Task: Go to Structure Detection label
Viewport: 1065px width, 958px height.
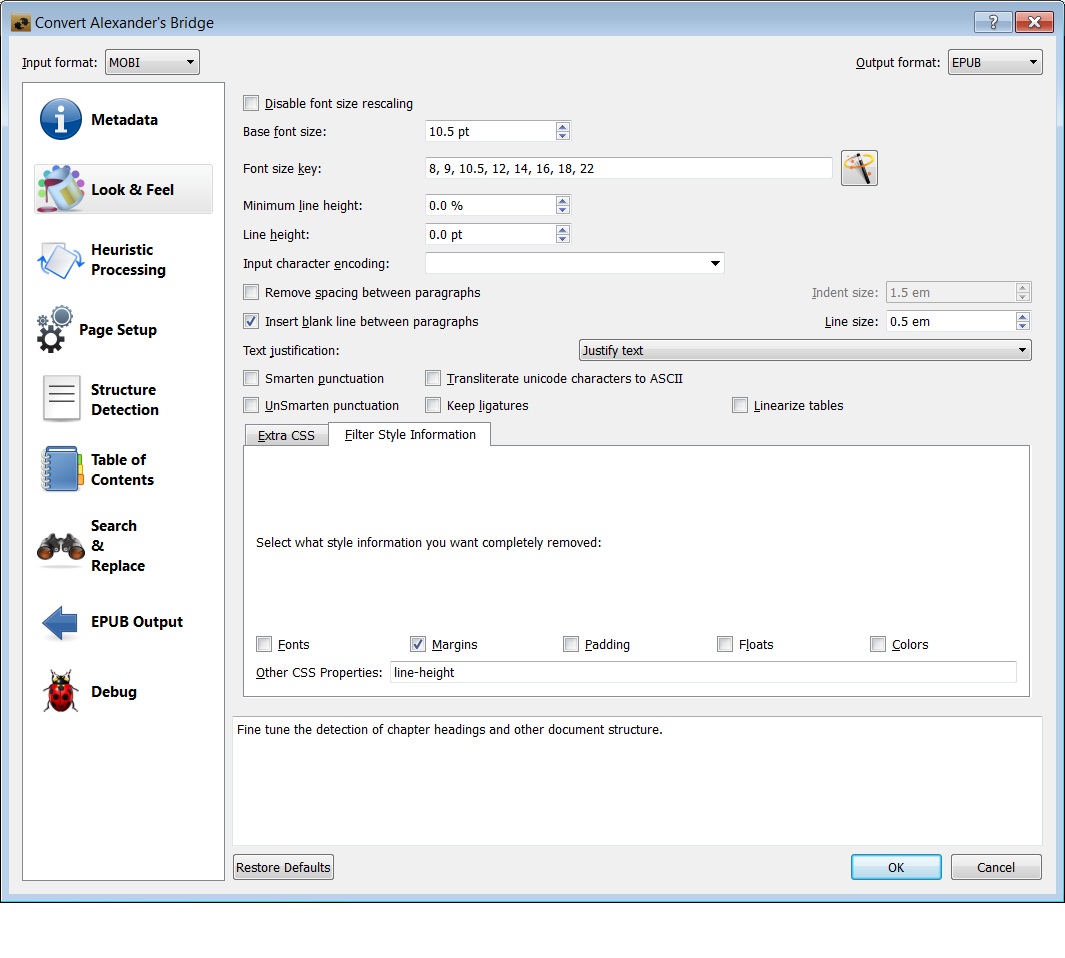Action: tap(125, 400)
